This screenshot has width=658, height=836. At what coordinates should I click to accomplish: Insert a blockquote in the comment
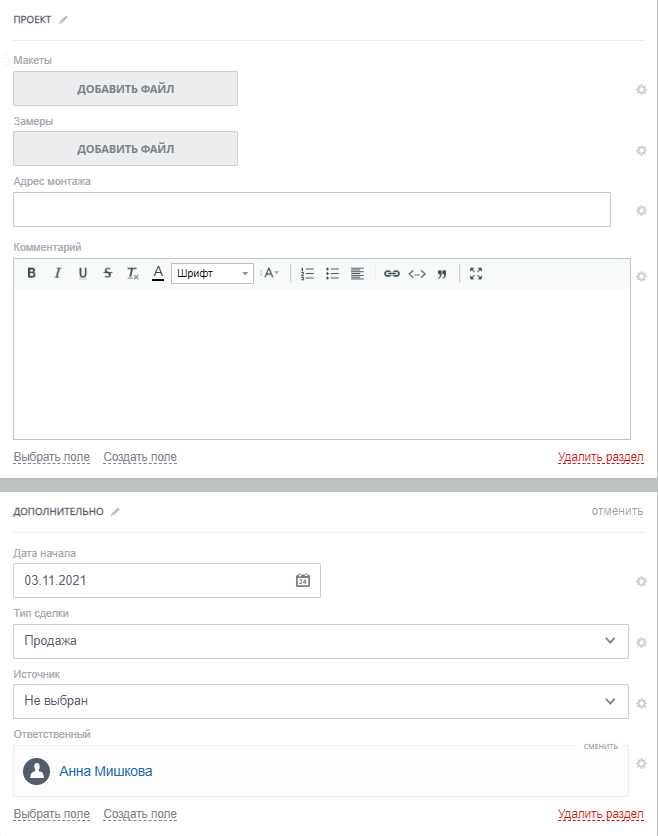(441, 274)
